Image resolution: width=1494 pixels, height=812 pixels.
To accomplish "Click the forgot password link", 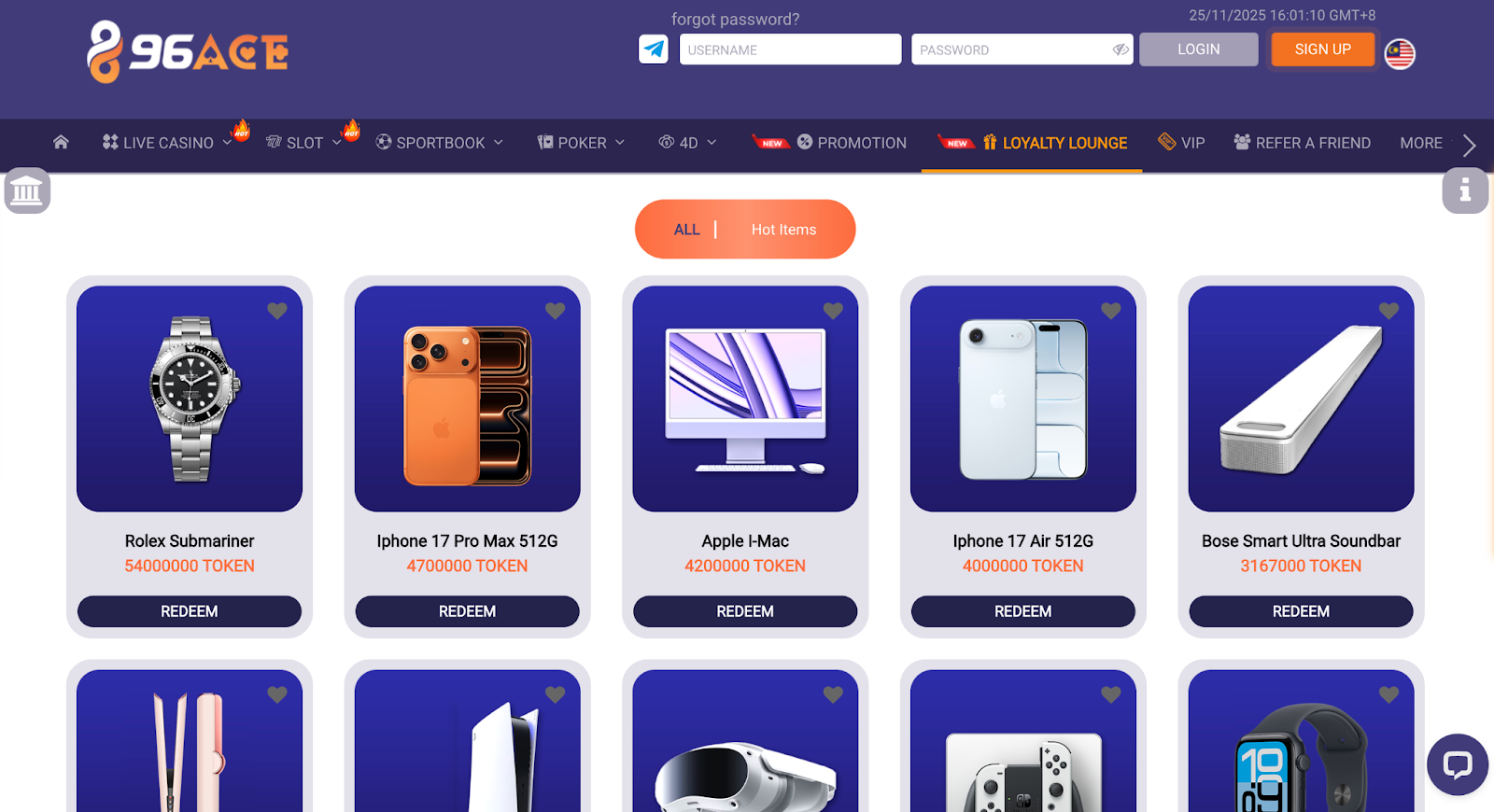I will coord(735,19).
